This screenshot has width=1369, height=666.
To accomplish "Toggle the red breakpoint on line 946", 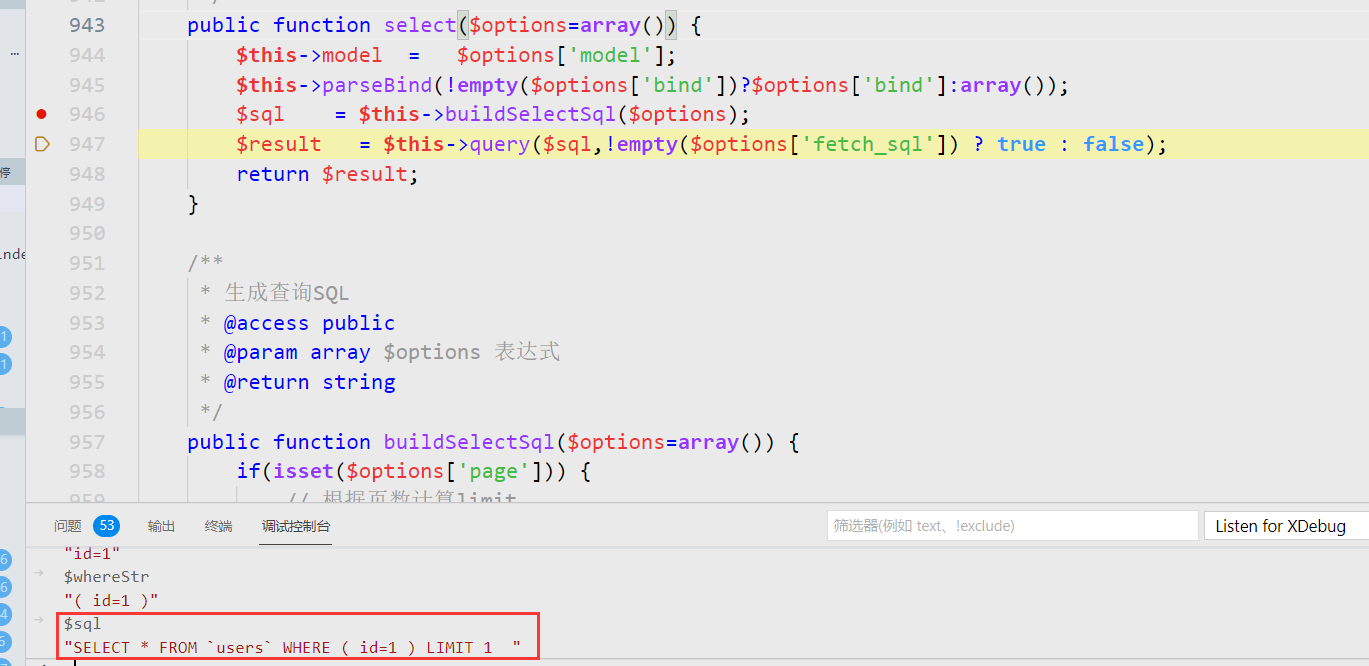I will pyautogui.click(x=41, y=114).
